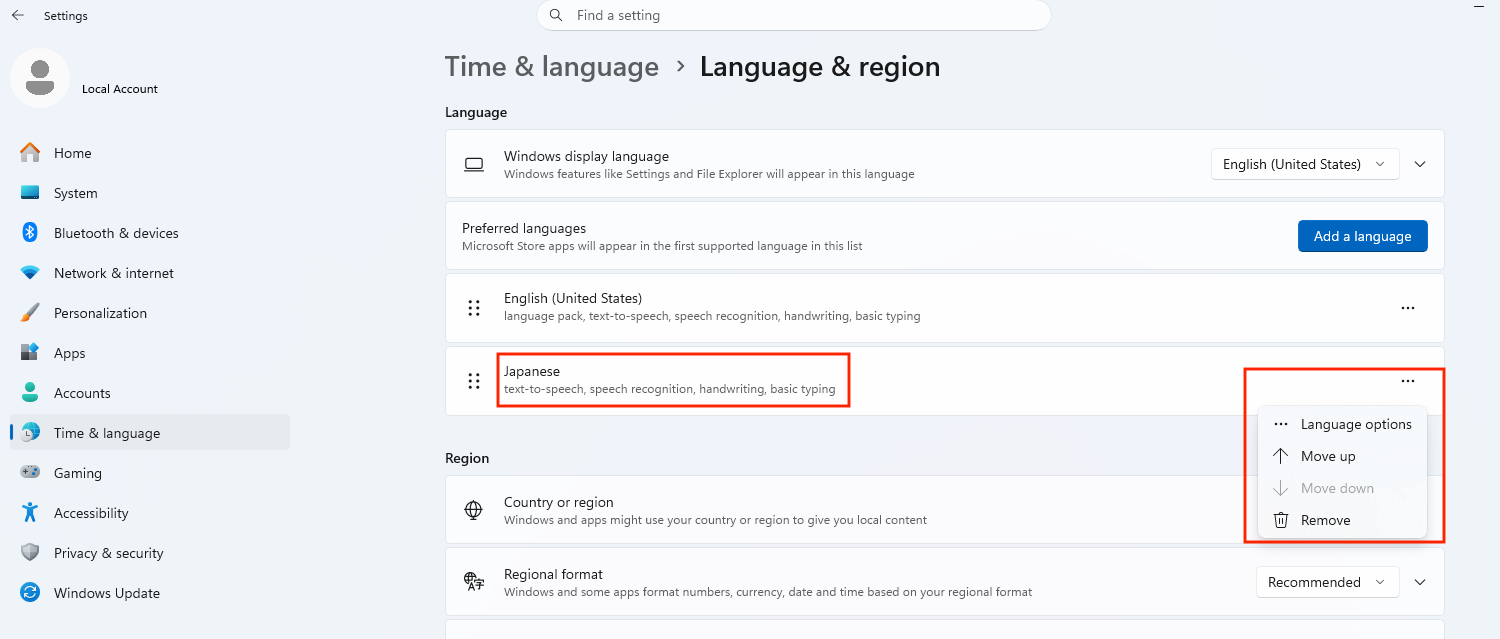The image size is (1500, 639).
Task: Select Move up in the context menu
Action: pyautogui.click(x=1342, y=456)
